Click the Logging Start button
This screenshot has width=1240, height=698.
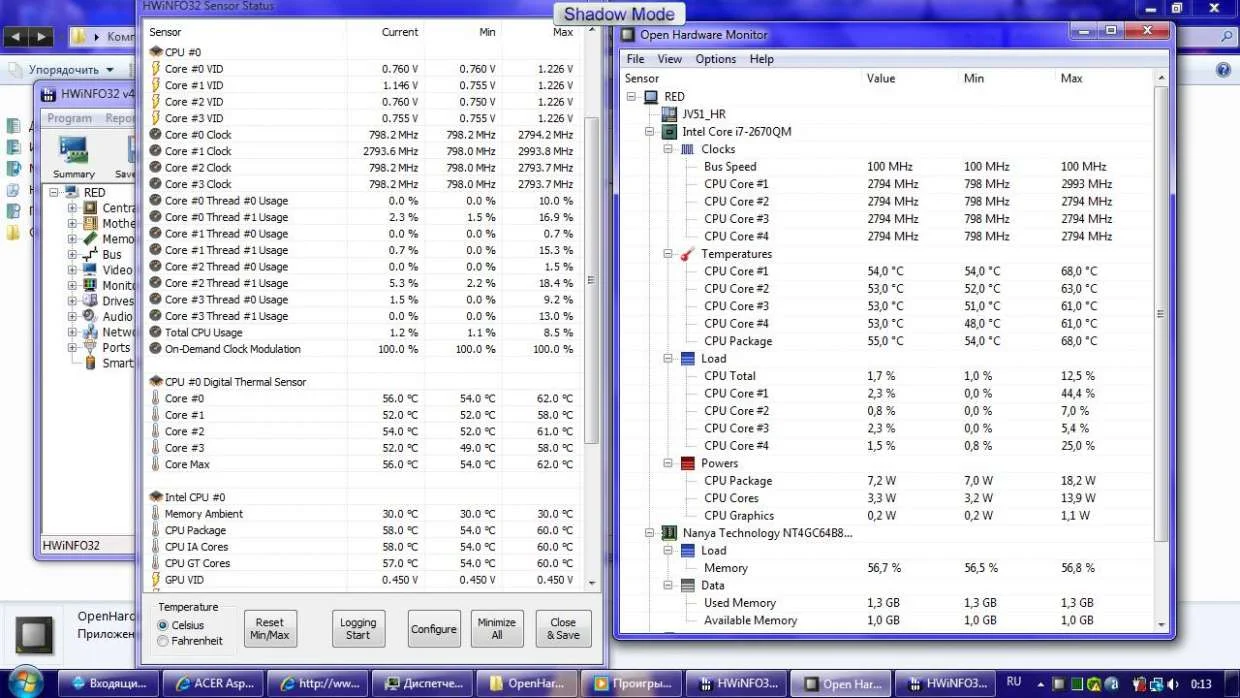pos(358,629)
